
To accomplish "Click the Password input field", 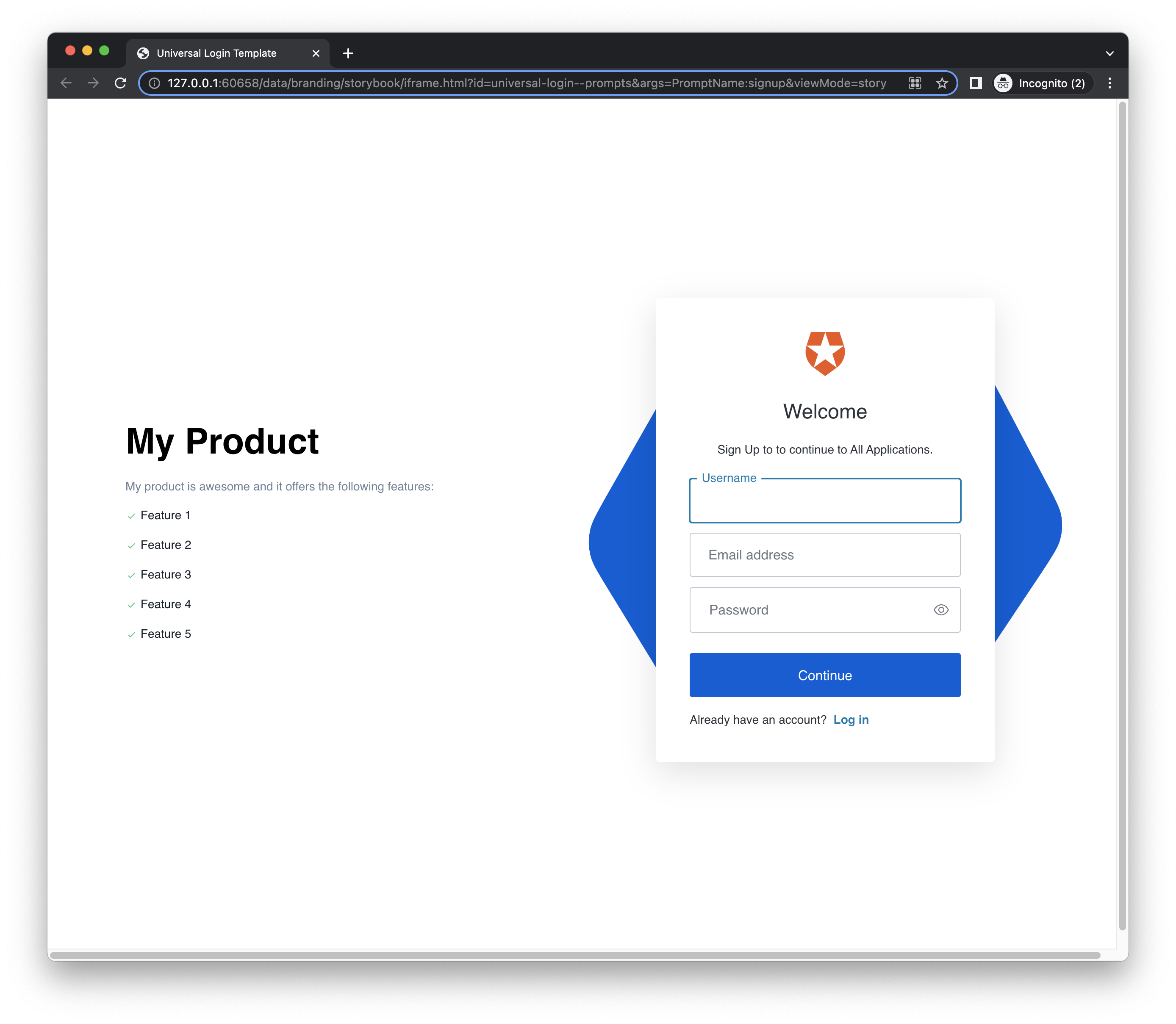I will (x=824, y=609).
